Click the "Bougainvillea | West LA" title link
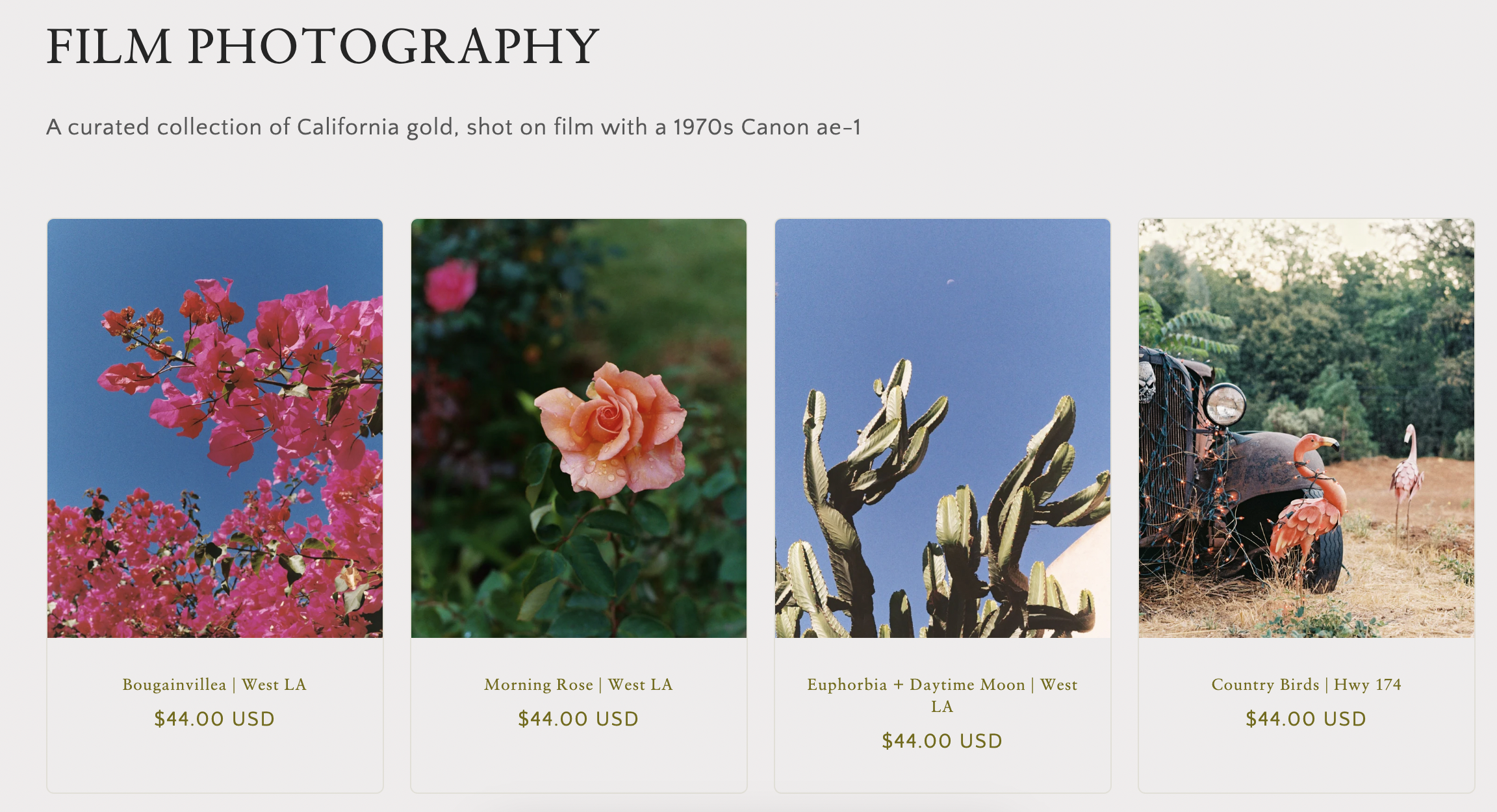The image size is (1497, 812). coord(214,685)
